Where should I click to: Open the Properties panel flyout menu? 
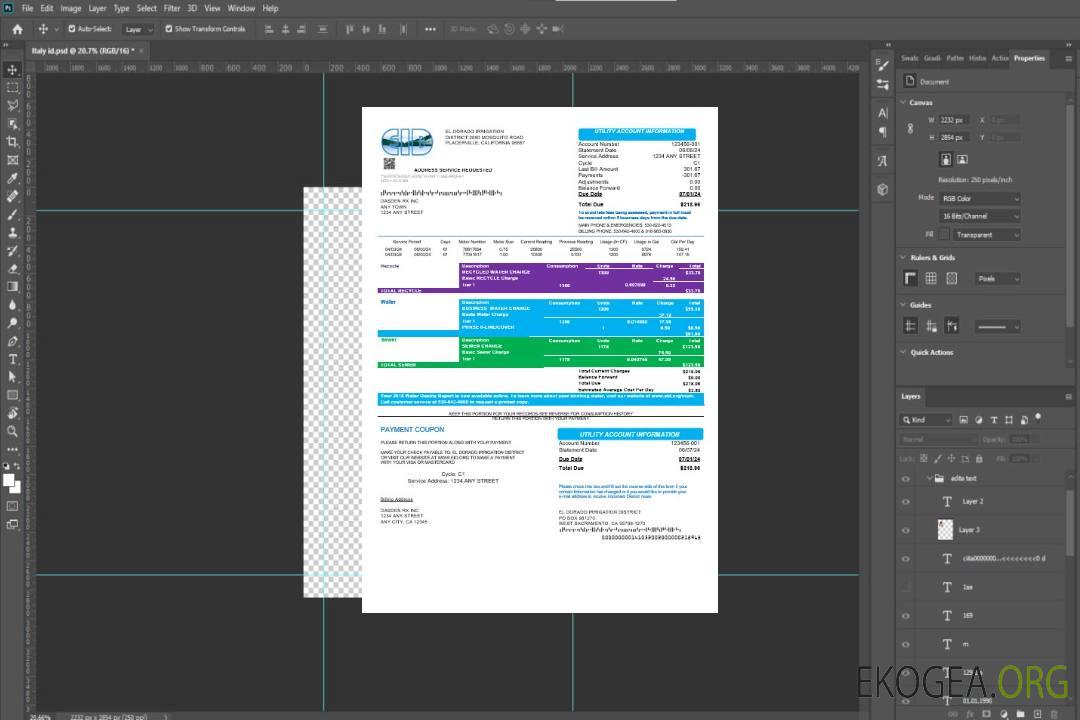pyautogui.click(x=1068, y=59)
